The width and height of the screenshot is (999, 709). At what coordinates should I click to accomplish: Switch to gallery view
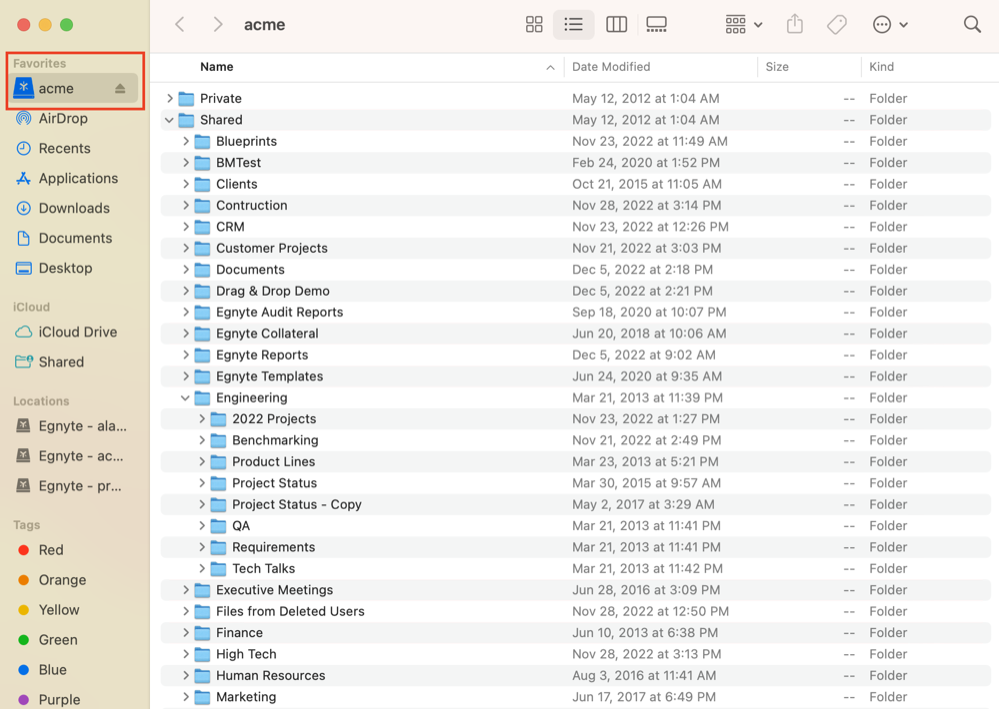656,25
